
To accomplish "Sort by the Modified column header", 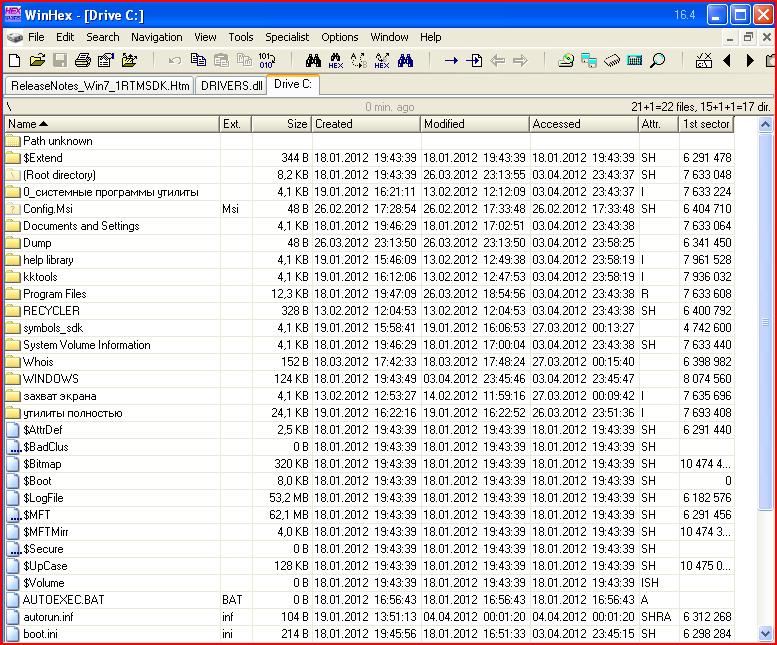I will point(475,124).
